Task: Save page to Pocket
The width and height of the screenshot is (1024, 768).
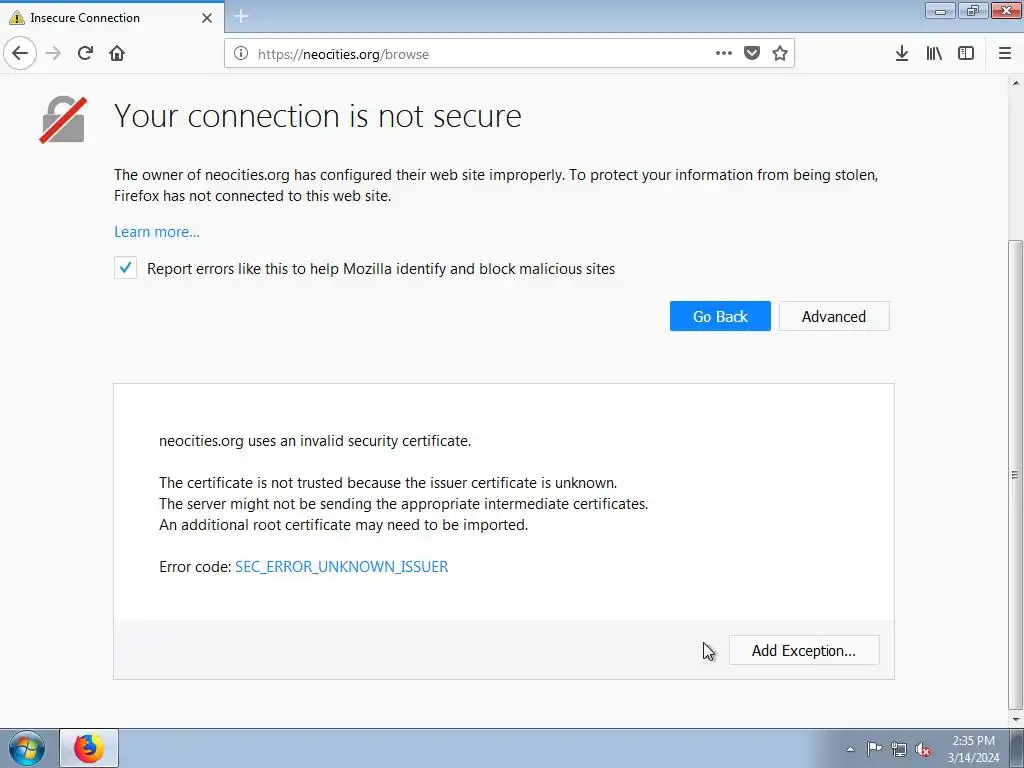Action: tap(752, 54)
